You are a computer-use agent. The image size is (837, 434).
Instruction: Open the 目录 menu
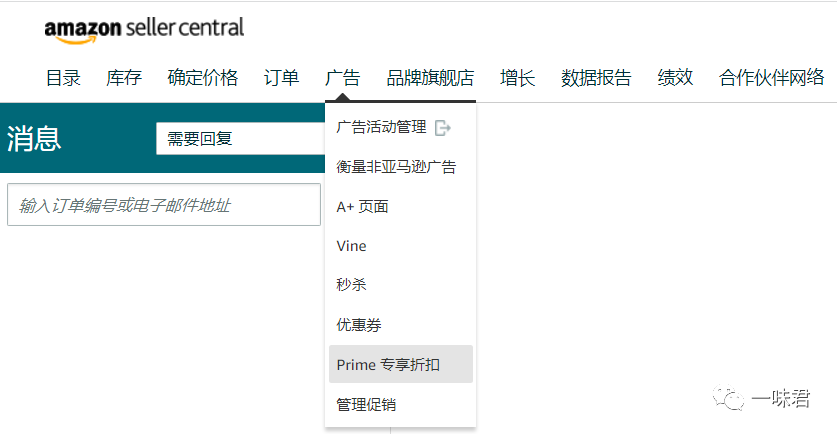63,78
